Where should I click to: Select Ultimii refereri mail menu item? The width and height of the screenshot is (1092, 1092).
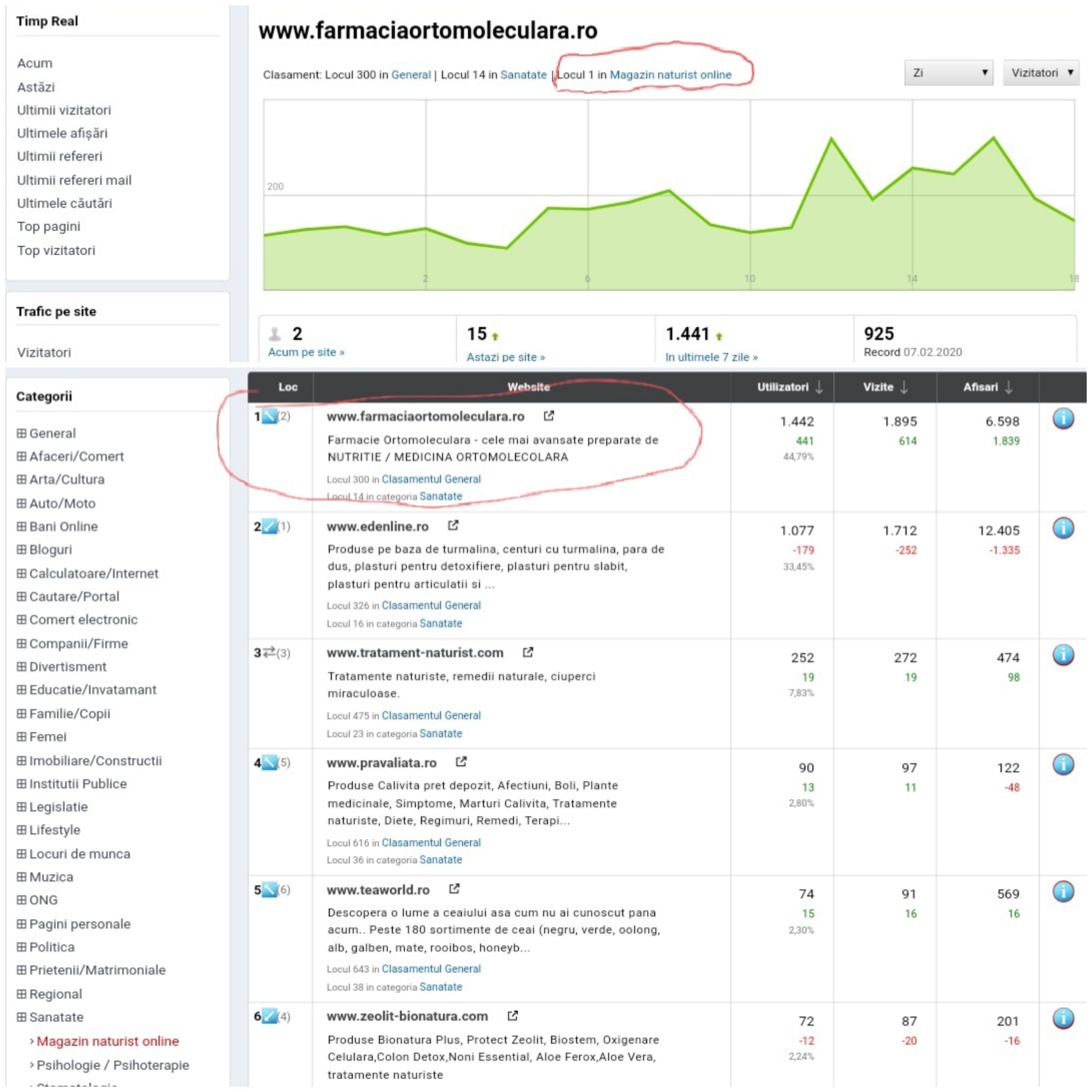point(74,180)
